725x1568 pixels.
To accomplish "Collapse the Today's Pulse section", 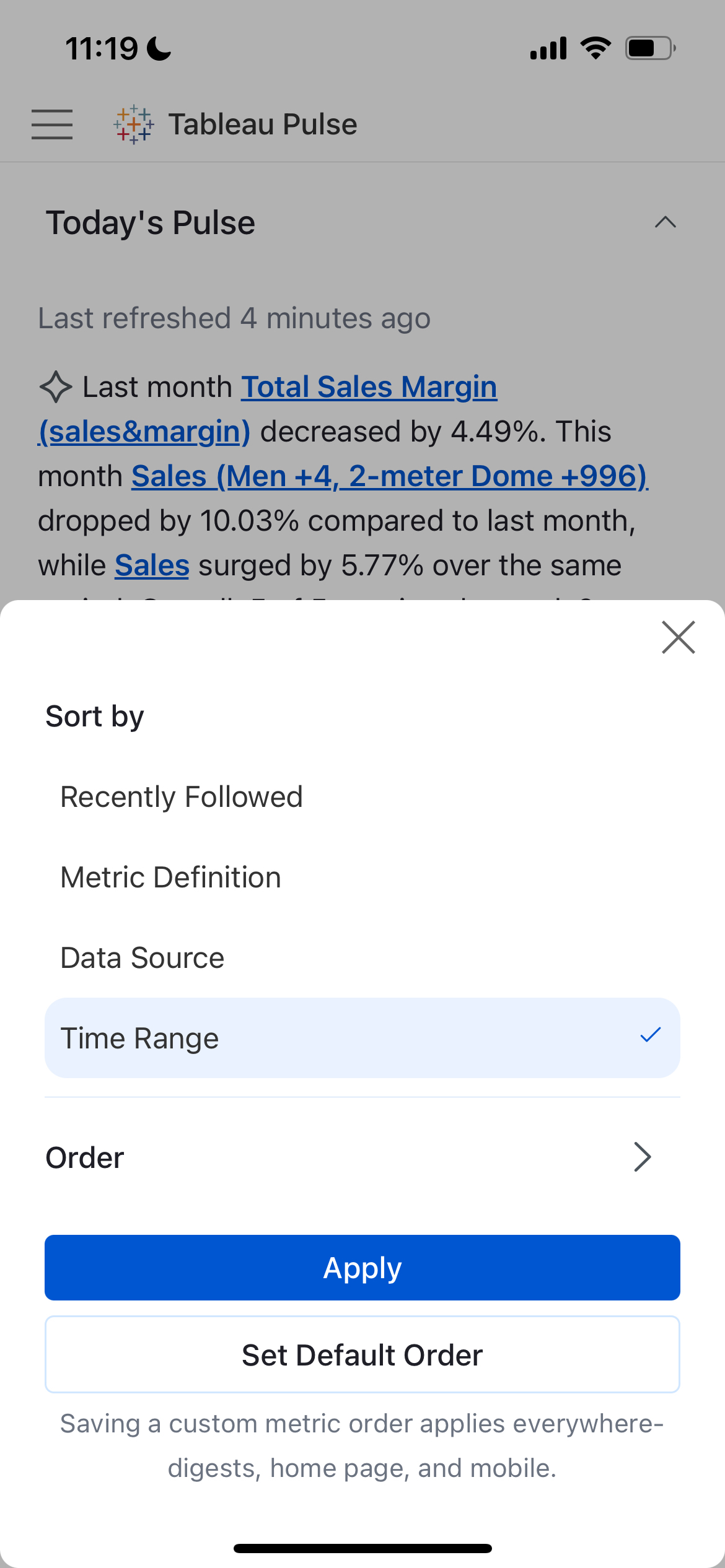I will (666, 222).
